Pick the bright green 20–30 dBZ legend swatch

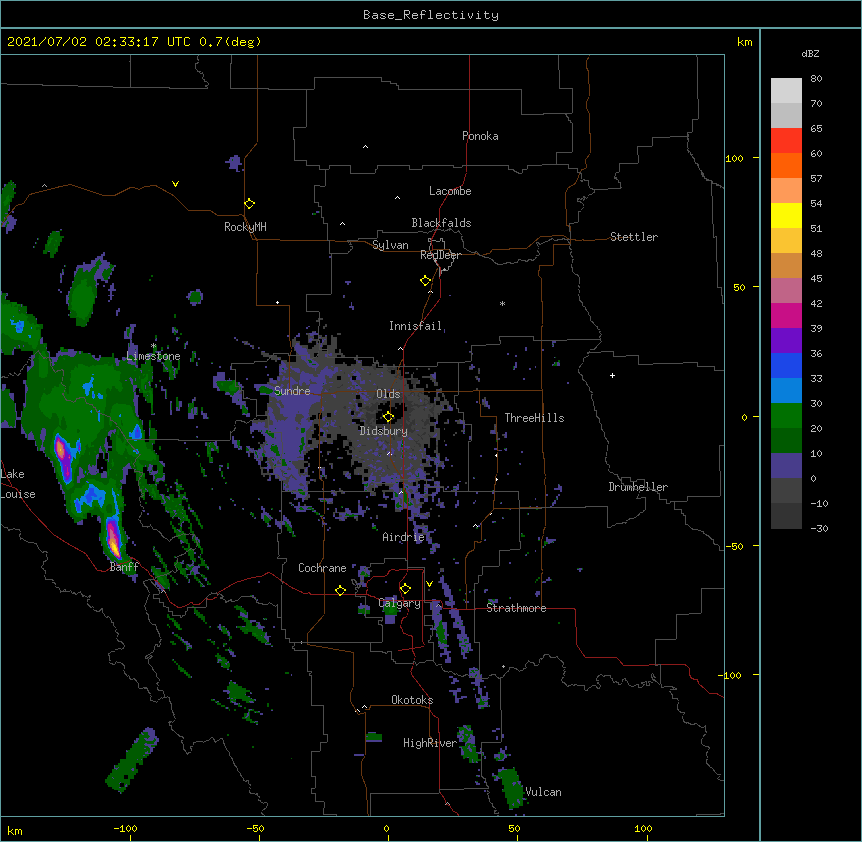(786, 416)
